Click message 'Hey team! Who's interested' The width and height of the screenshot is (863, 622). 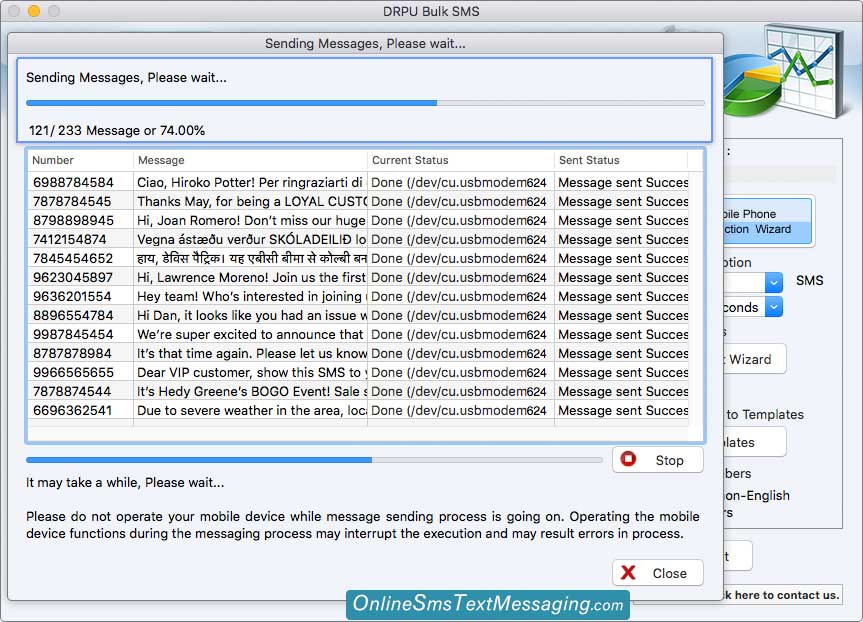click(250, 296)
